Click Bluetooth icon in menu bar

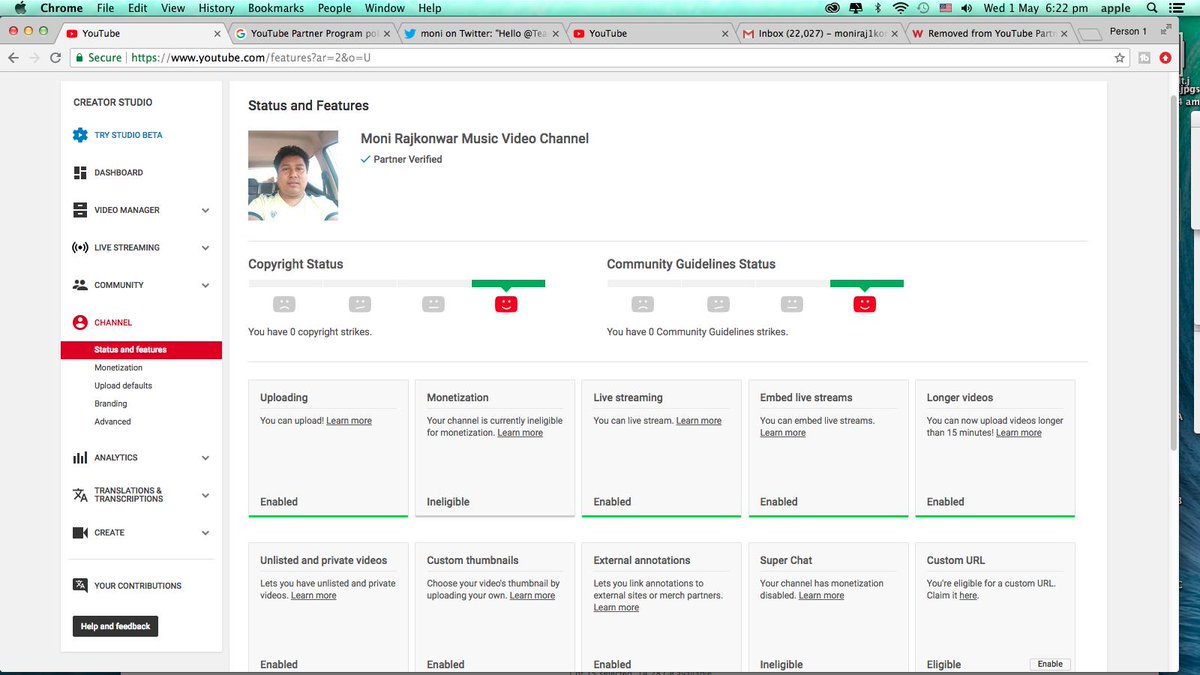[878, 8]
